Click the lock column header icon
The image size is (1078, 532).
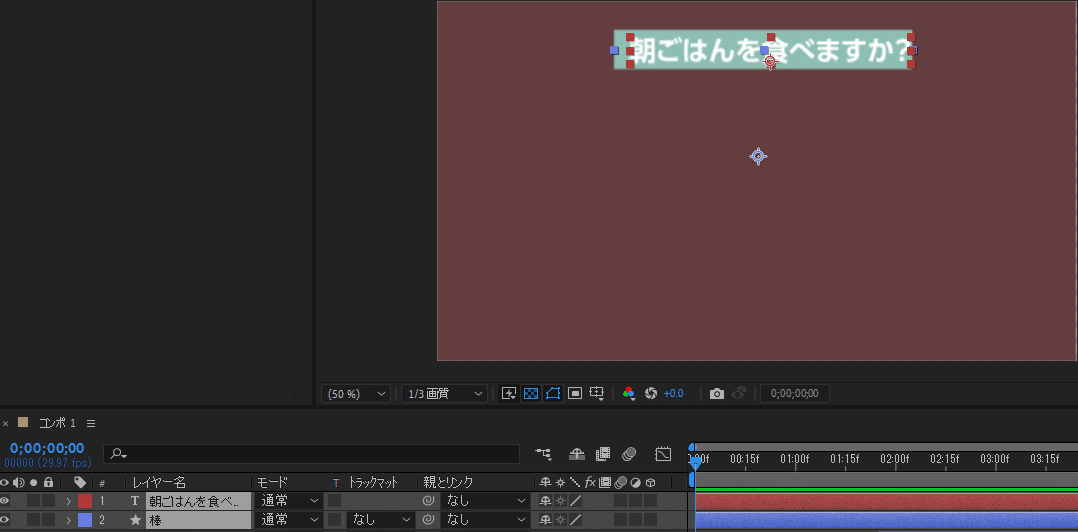coord(48,483)
